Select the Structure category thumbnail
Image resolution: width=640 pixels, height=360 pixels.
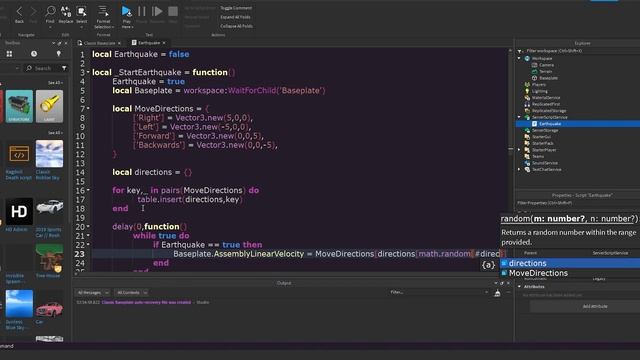(x=19, y=106)
